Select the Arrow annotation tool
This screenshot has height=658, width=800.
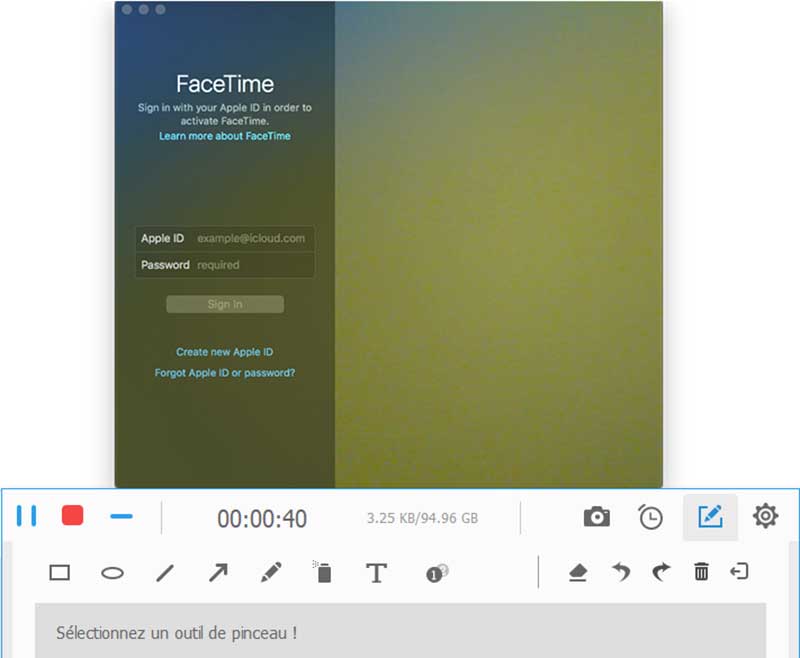pos(218,573)
